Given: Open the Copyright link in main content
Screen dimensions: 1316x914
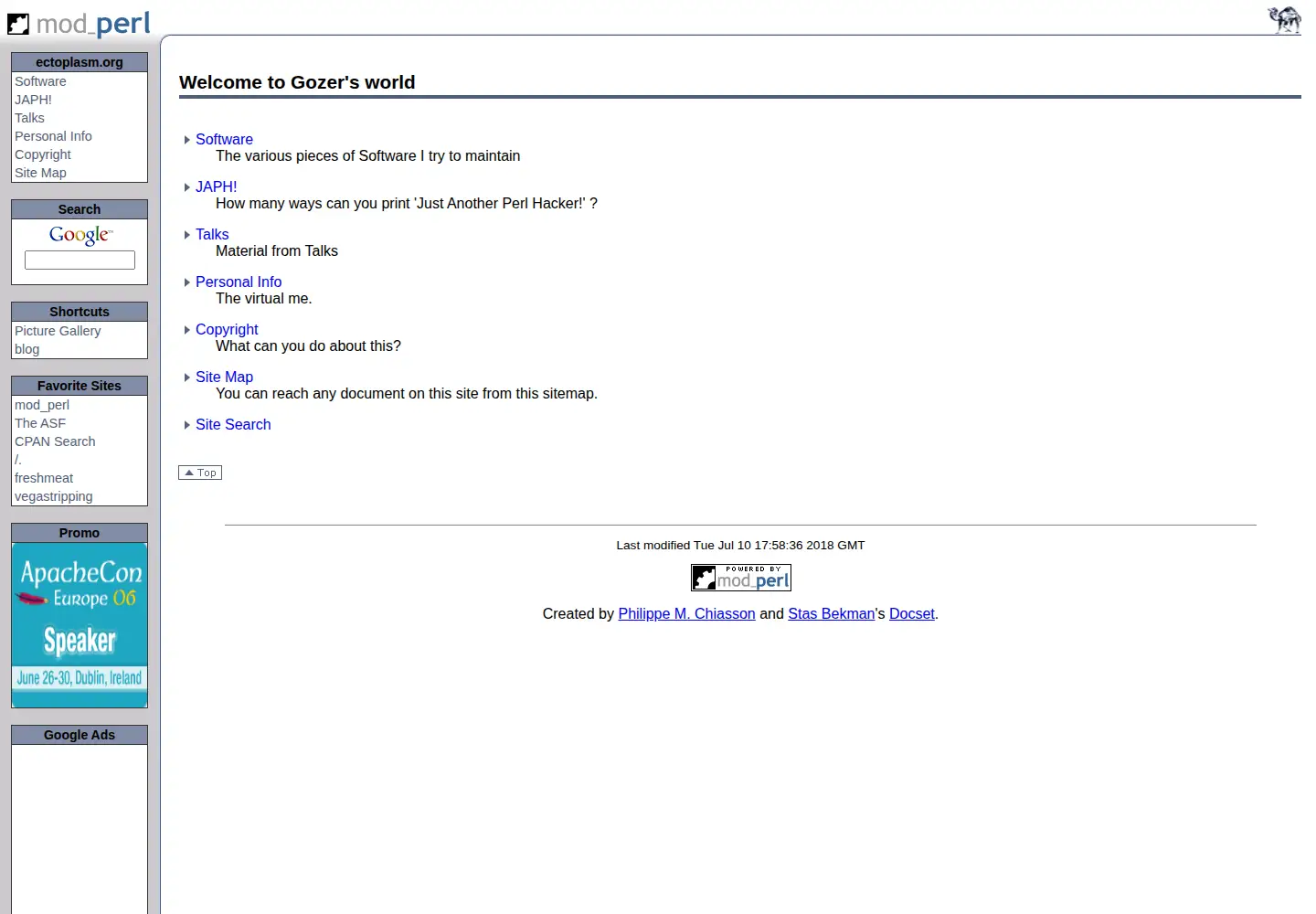Looking at the screenshot, I should coord(227,330).
